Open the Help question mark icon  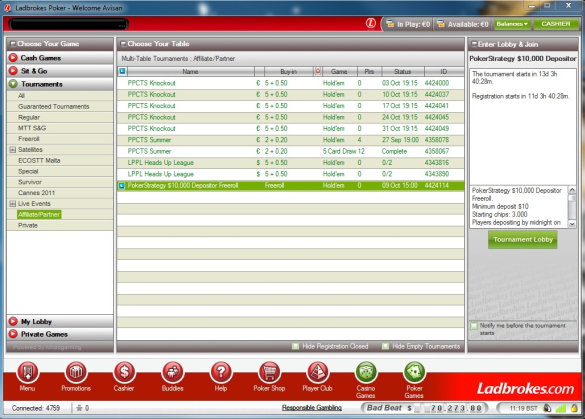[221, 372]
